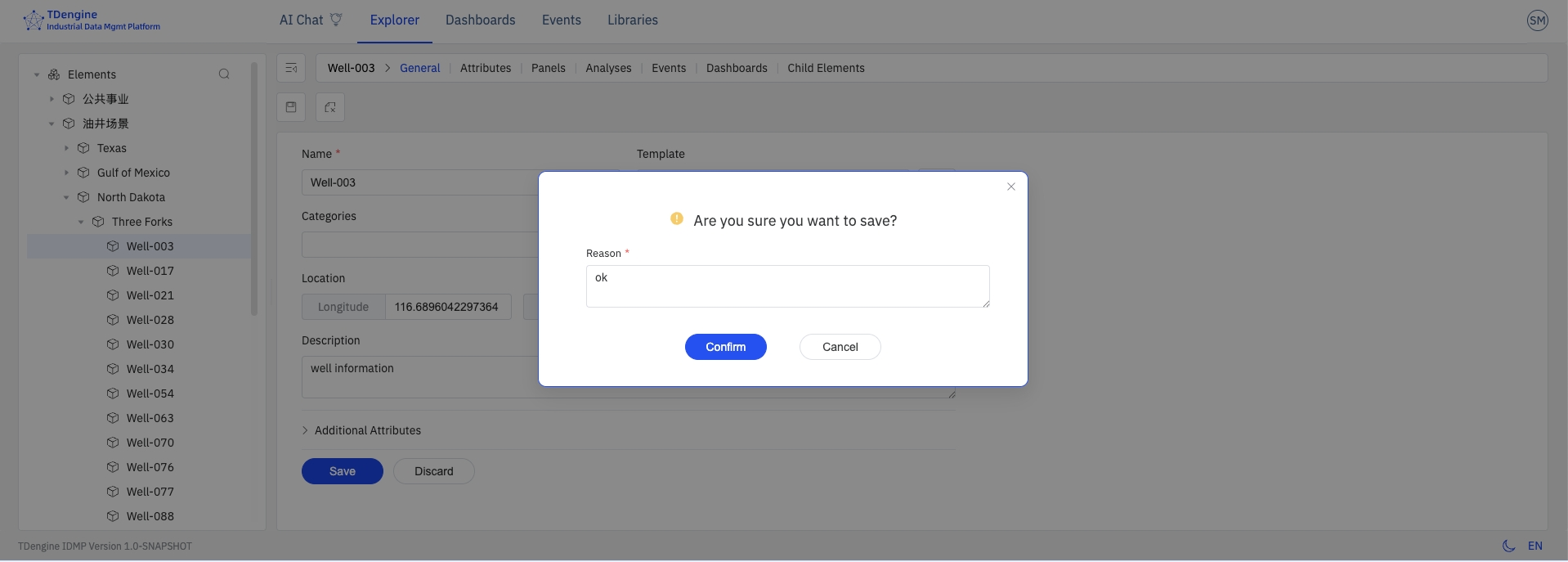Expand the Texas tree node
Screen dimensions: 1568x562
pyautogui.click(x=67, y=148)
